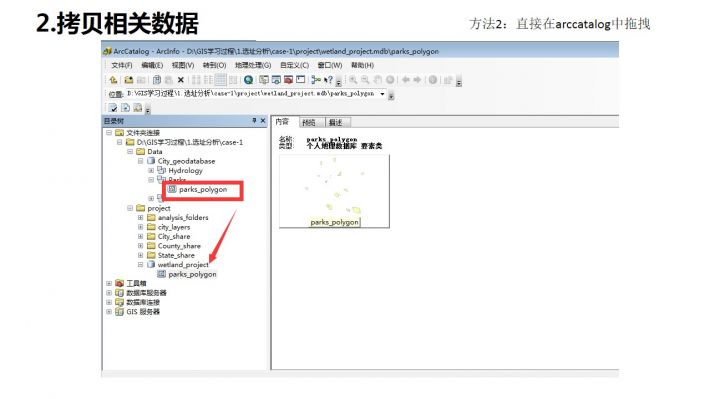
Task: Click the Up One Level toolbar icon
Action: tap(113, 80)
